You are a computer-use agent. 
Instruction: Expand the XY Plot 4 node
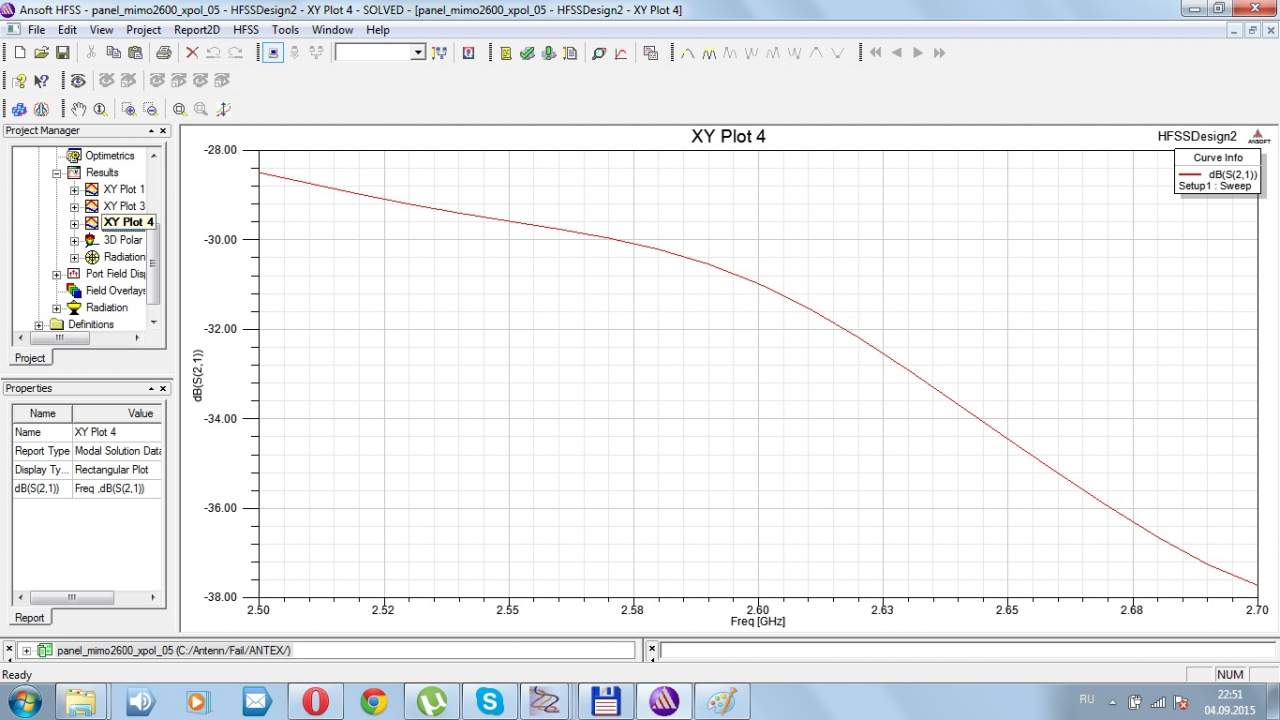pyautogui.click(x=74, y=223)
